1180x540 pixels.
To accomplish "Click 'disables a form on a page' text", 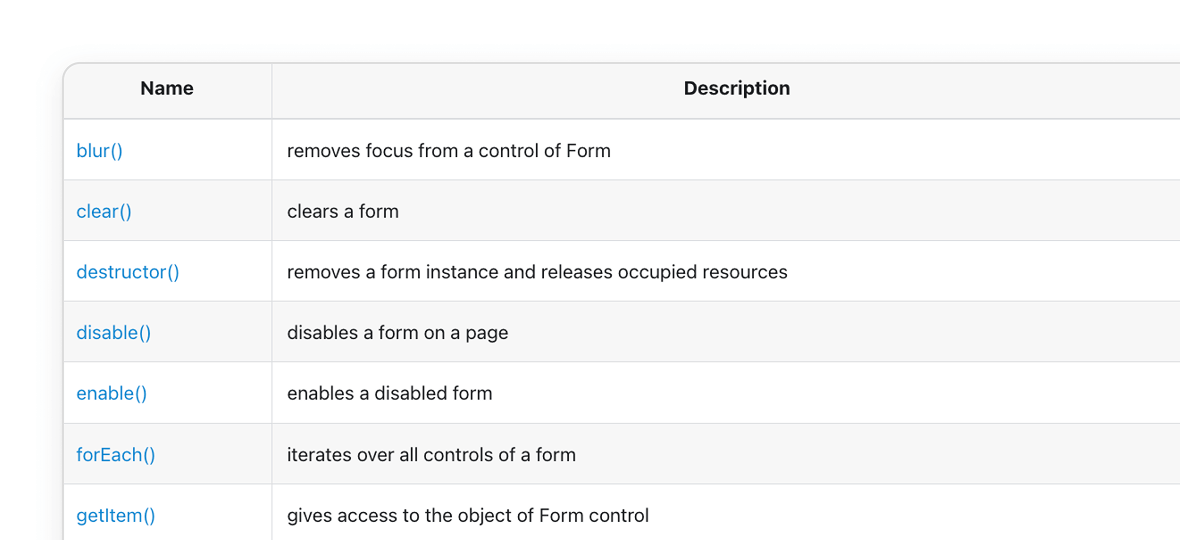I will tap(397, 333).
